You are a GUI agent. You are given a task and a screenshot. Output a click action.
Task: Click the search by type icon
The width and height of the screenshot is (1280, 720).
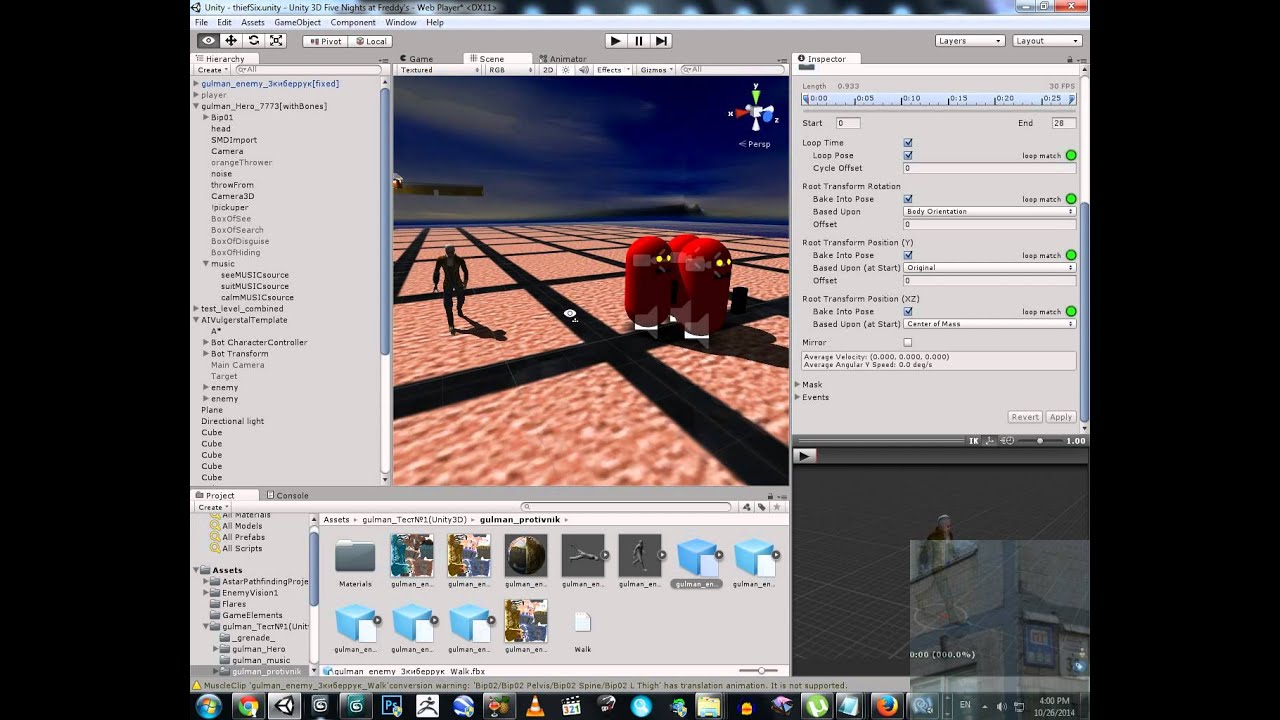click(746, 507)
